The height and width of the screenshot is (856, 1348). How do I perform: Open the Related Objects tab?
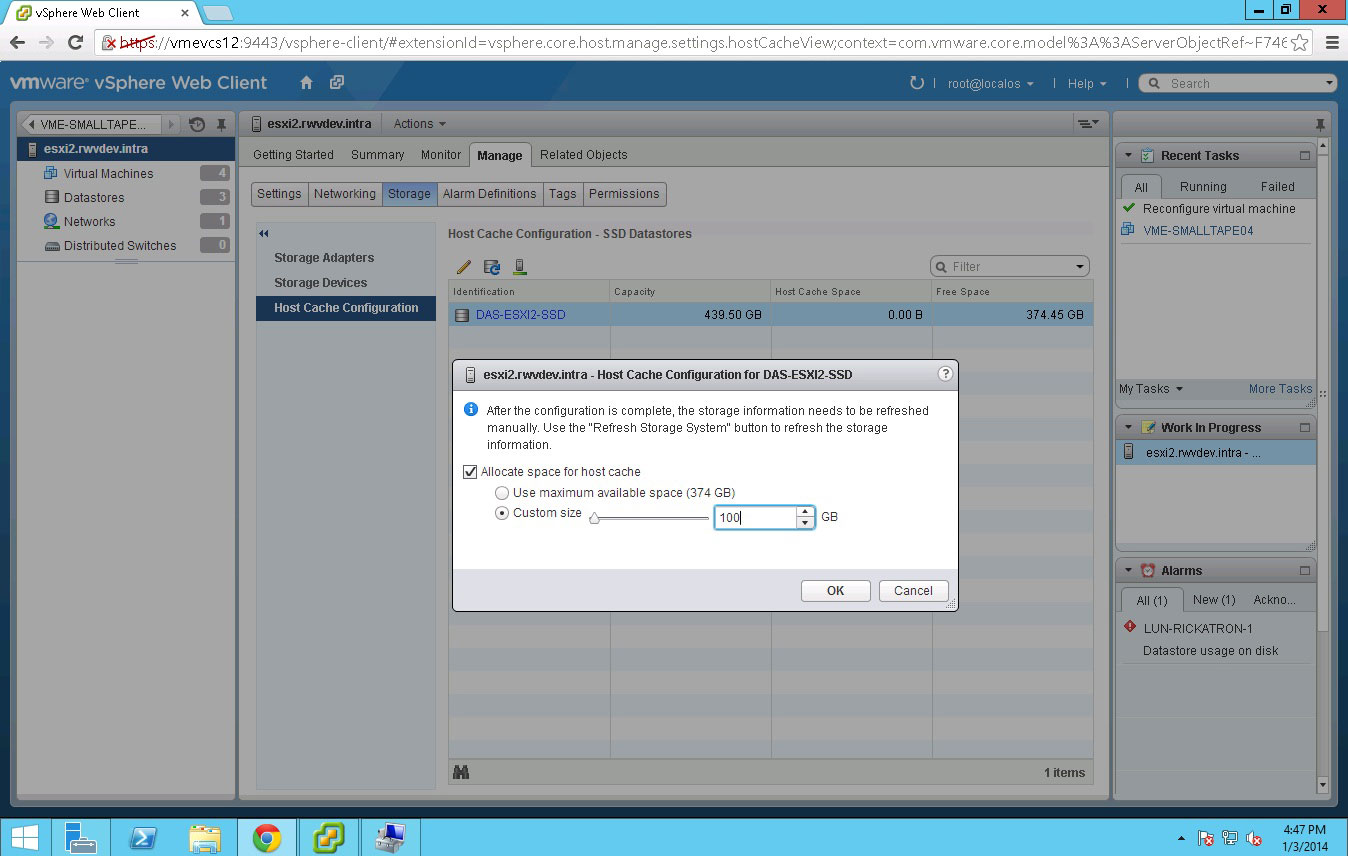(x=584, y=155)
